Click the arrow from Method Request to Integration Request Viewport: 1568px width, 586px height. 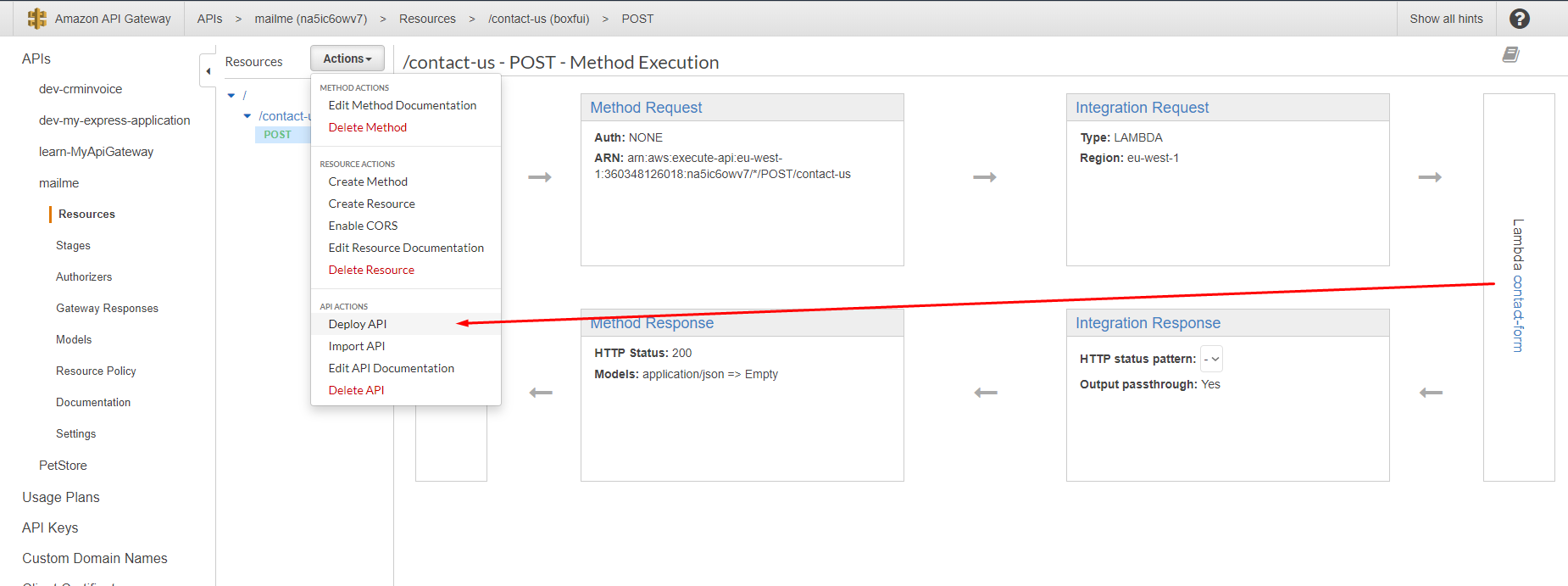pos(985,177)
